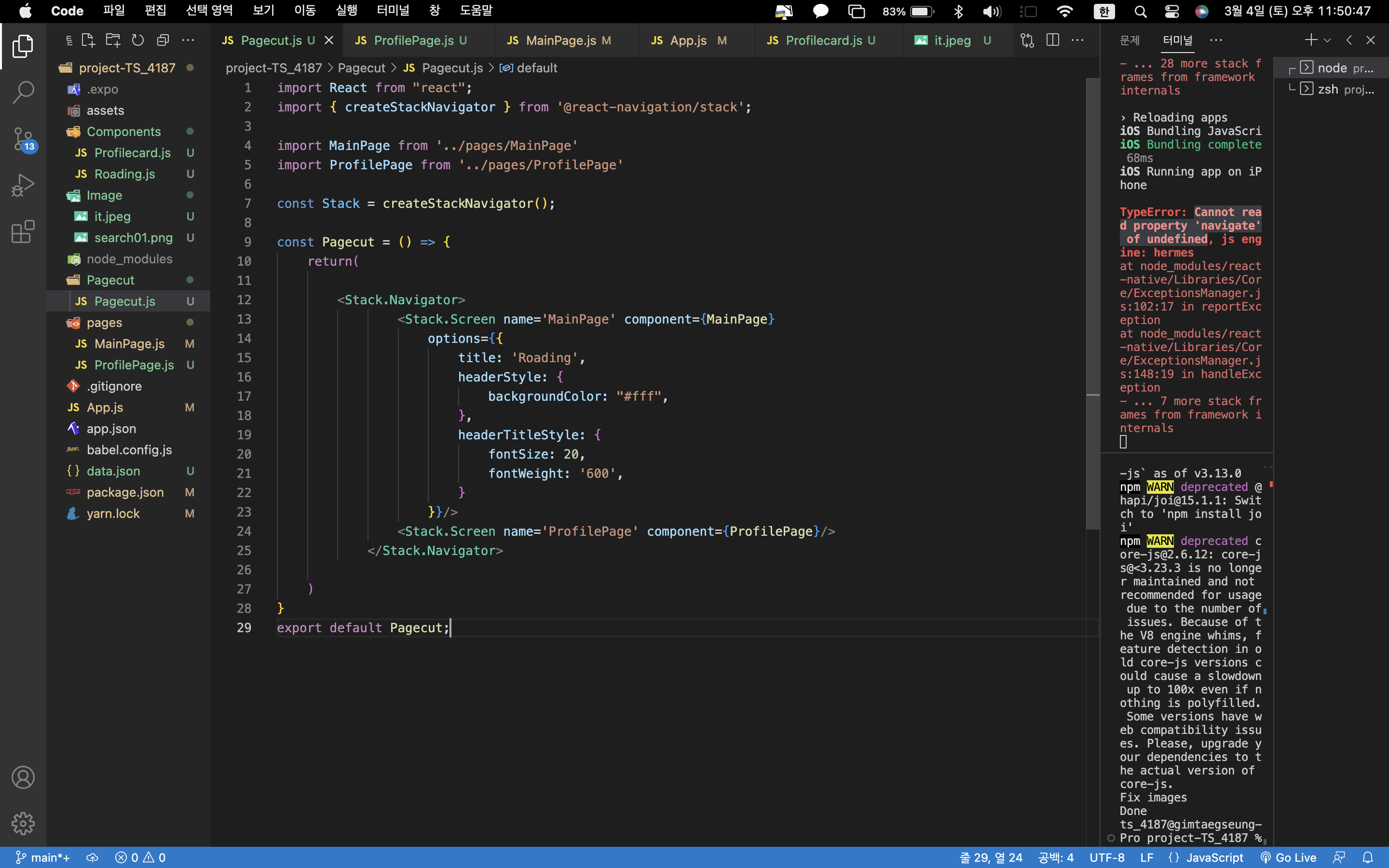Screen dimensions: 1389x868
Task: Click the Wi-Fi menu bar icon
Action: point(1065,11)
